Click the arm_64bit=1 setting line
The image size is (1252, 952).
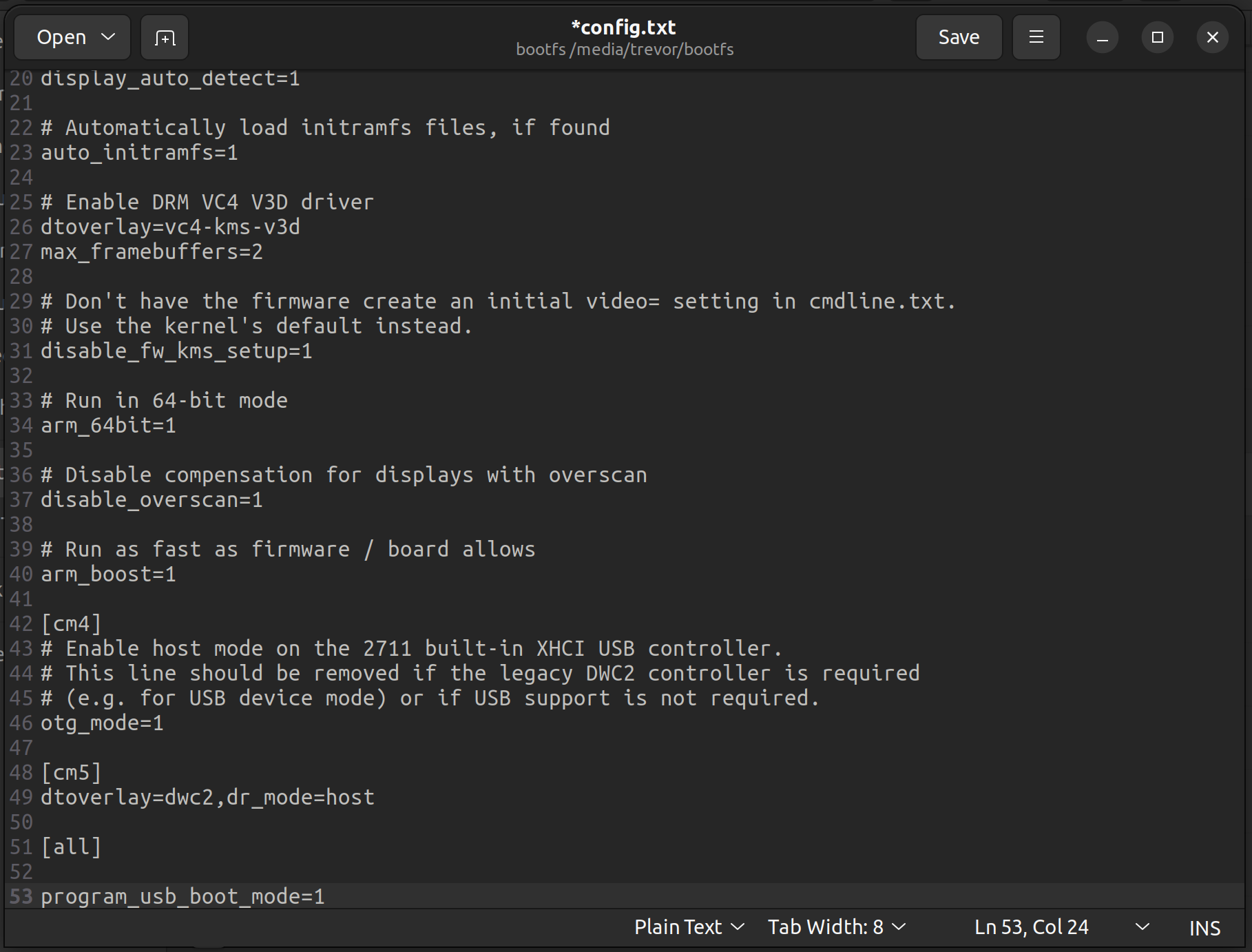109,426
